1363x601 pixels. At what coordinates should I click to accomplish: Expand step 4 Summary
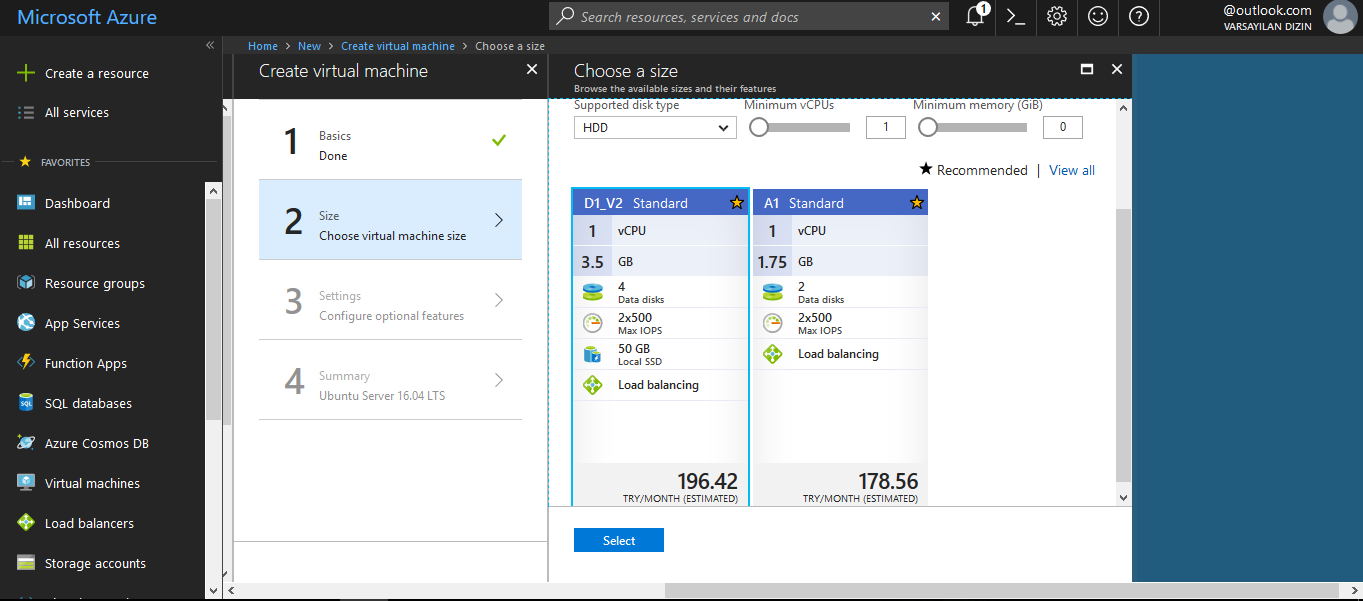pos(390,380)
